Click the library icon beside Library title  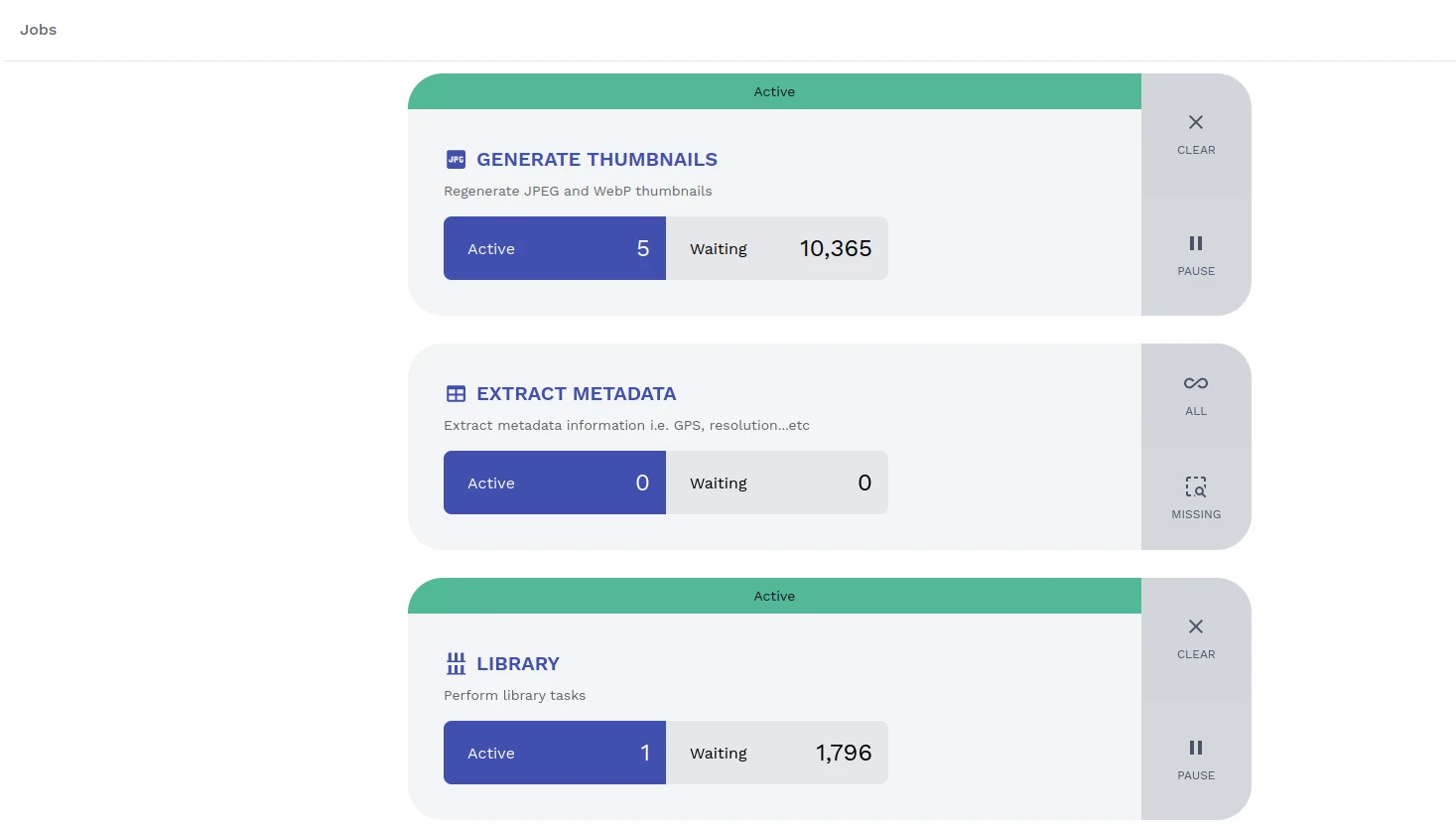456,663
